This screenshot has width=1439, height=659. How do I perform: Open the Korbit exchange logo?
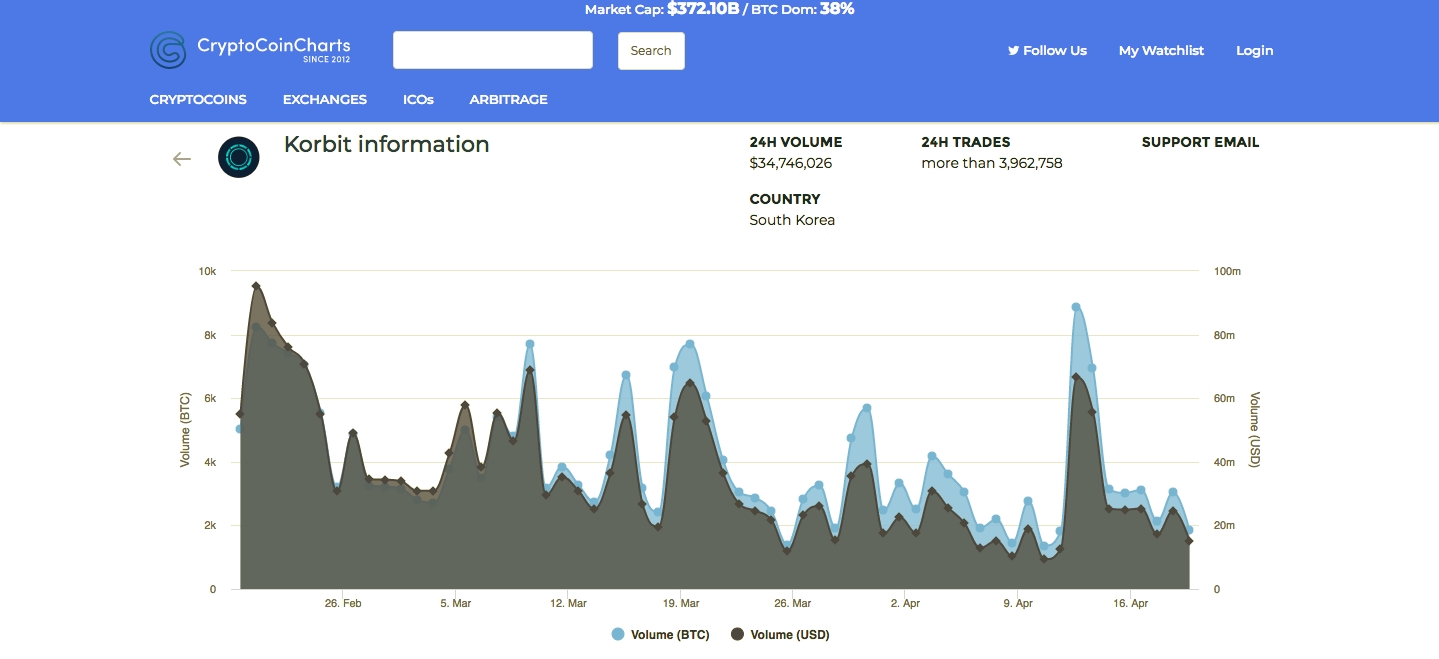coord(239,157)
